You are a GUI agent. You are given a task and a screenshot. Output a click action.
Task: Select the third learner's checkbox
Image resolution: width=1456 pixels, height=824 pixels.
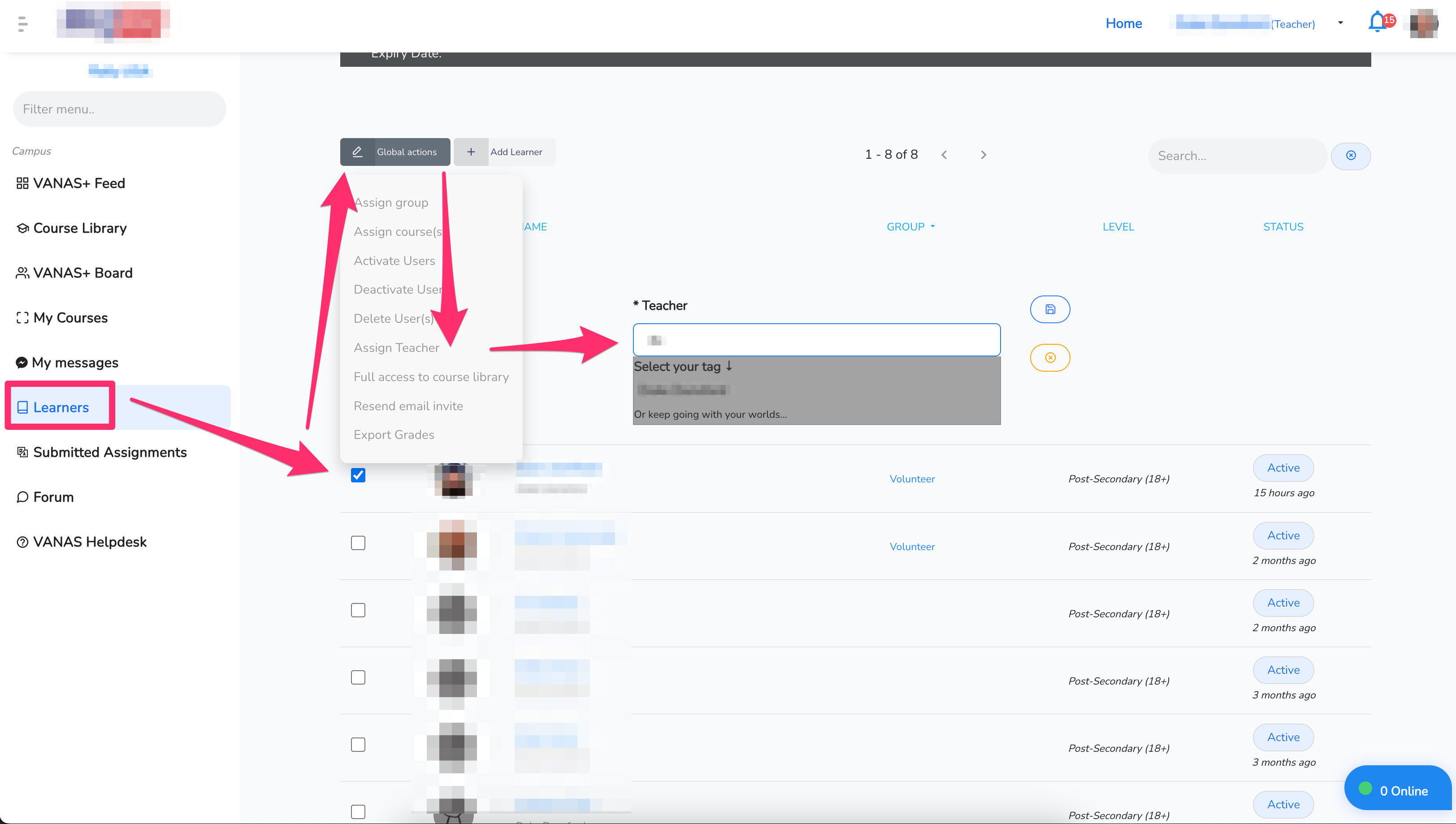pos(358,610)
